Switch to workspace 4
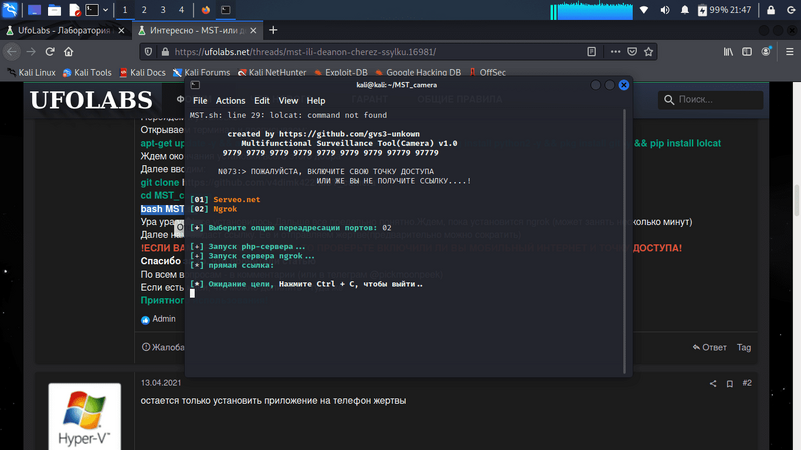Viewport: 801px width, 450px height. pyautogui.click(x=181, y=10)
